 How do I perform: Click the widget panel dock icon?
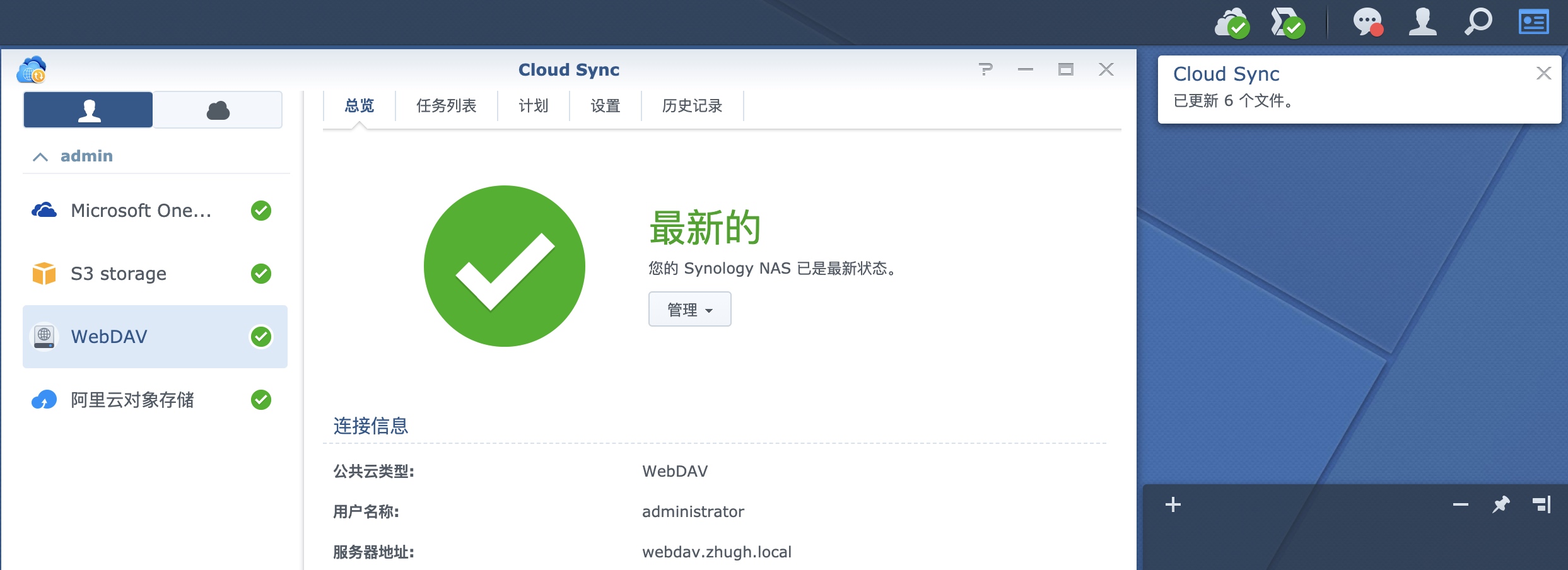pyautogui.click(x=1542, y=504)
